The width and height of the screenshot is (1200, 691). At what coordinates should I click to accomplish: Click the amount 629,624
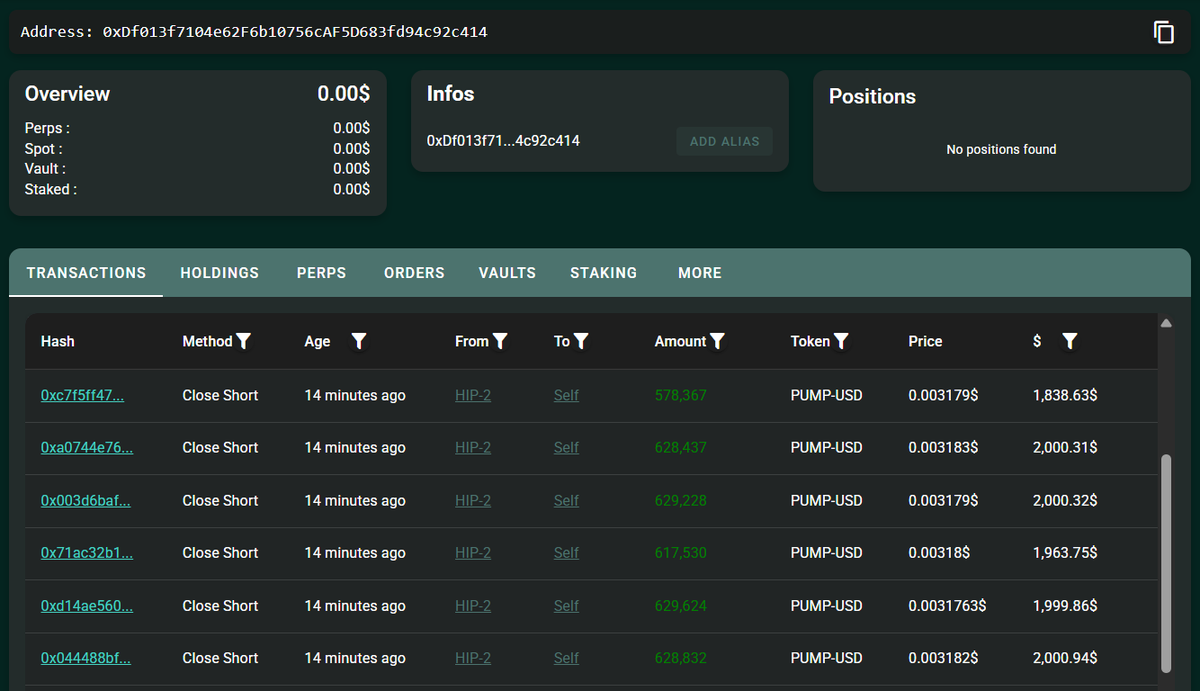680,605
